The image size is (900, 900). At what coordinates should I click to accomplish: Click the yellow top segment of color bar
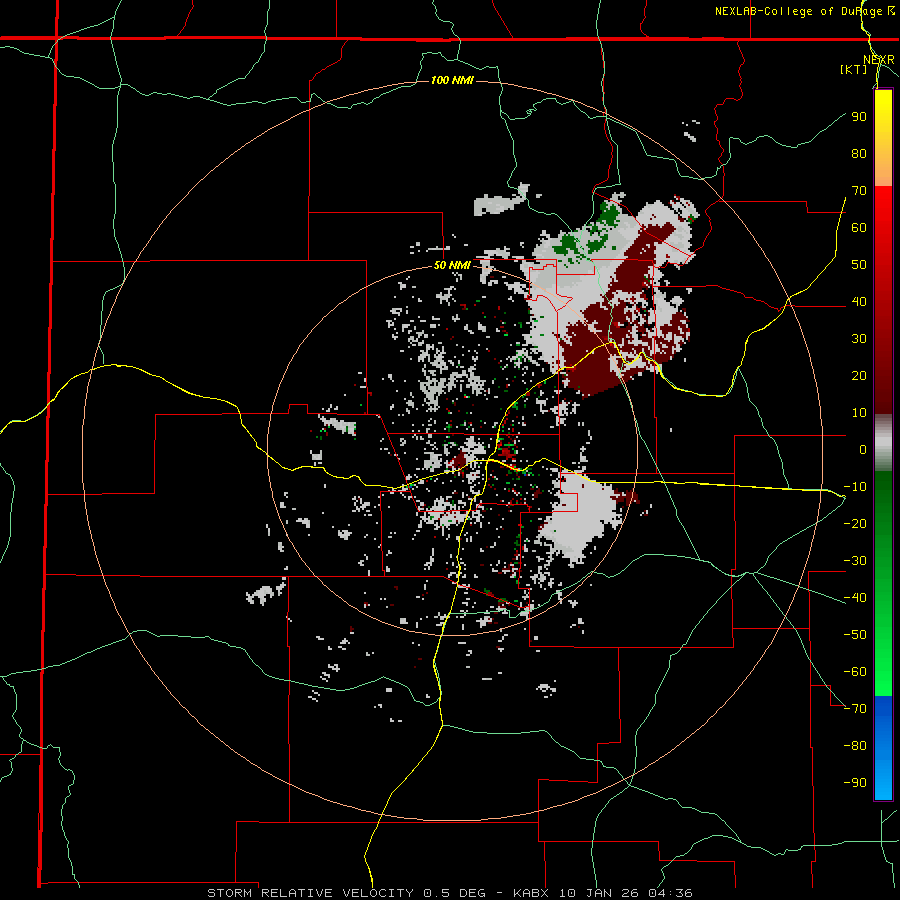[x=883, y=138]
